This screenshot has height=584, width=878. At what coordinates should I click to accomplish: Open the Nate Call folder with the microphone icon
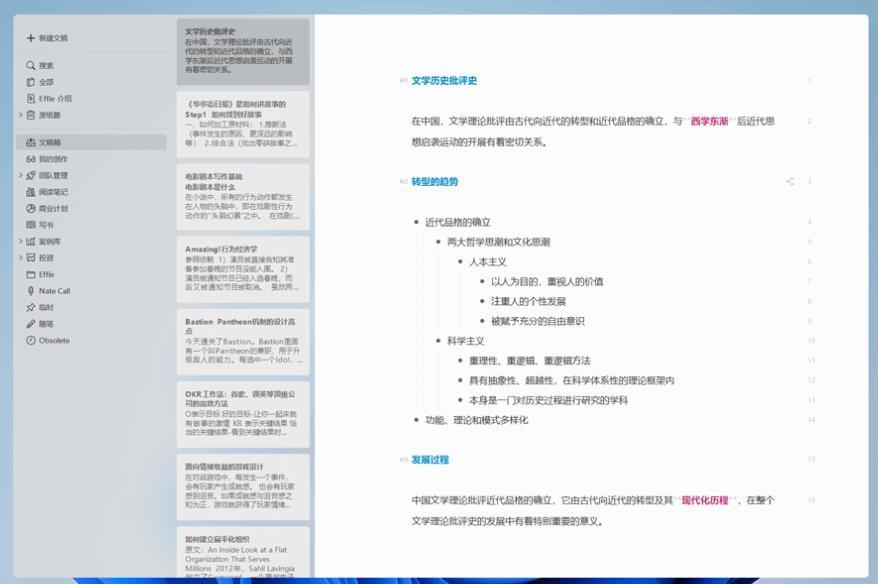[48, 291]
